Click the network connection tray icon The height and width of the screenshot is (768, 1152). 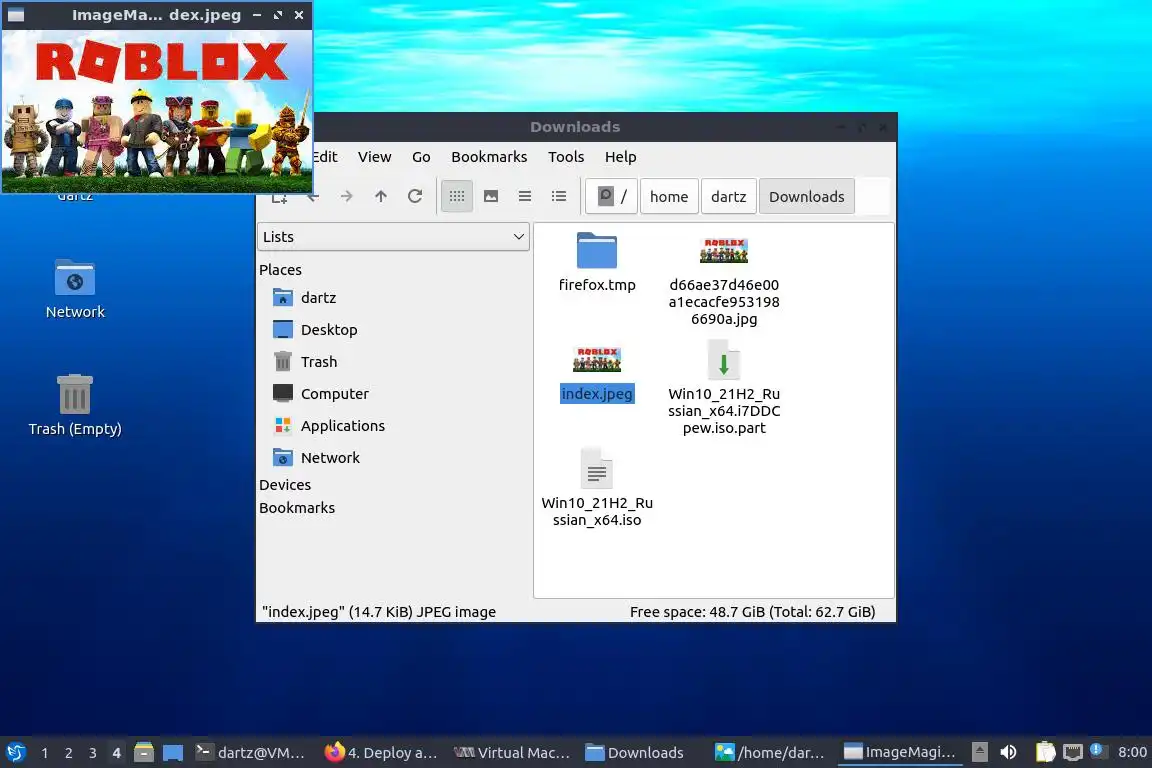pos(1073,752)
